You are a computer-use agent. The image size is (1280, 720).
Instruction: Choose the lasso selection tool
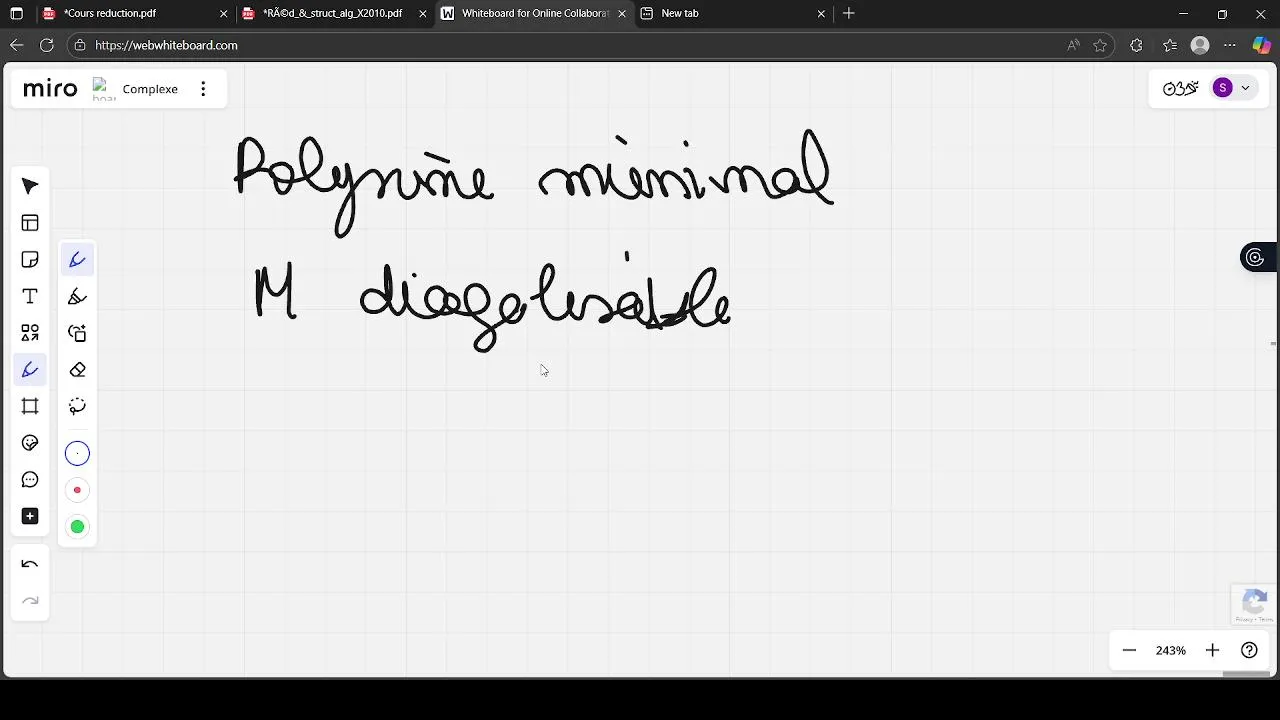(x=77, y=406)
